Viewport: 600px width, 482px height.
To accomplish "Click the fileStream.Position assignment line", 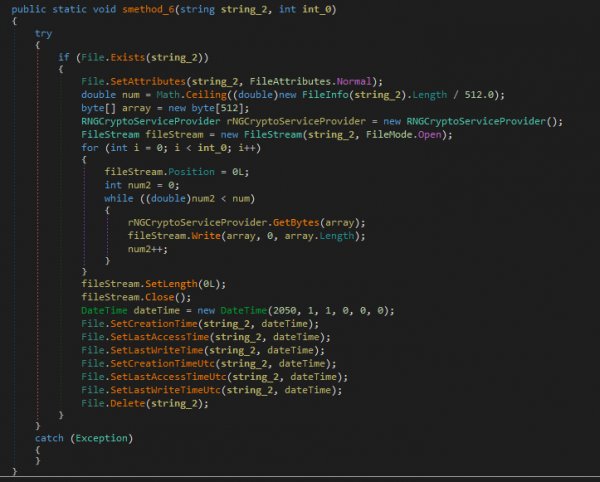I will click(155, 173).
